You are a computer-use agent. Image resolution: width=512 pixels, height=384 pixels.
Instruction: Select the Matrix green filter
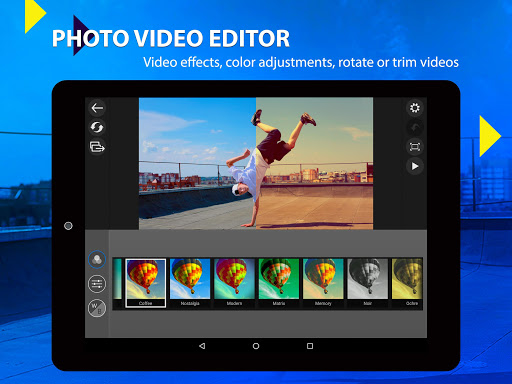tap(279, 283)
